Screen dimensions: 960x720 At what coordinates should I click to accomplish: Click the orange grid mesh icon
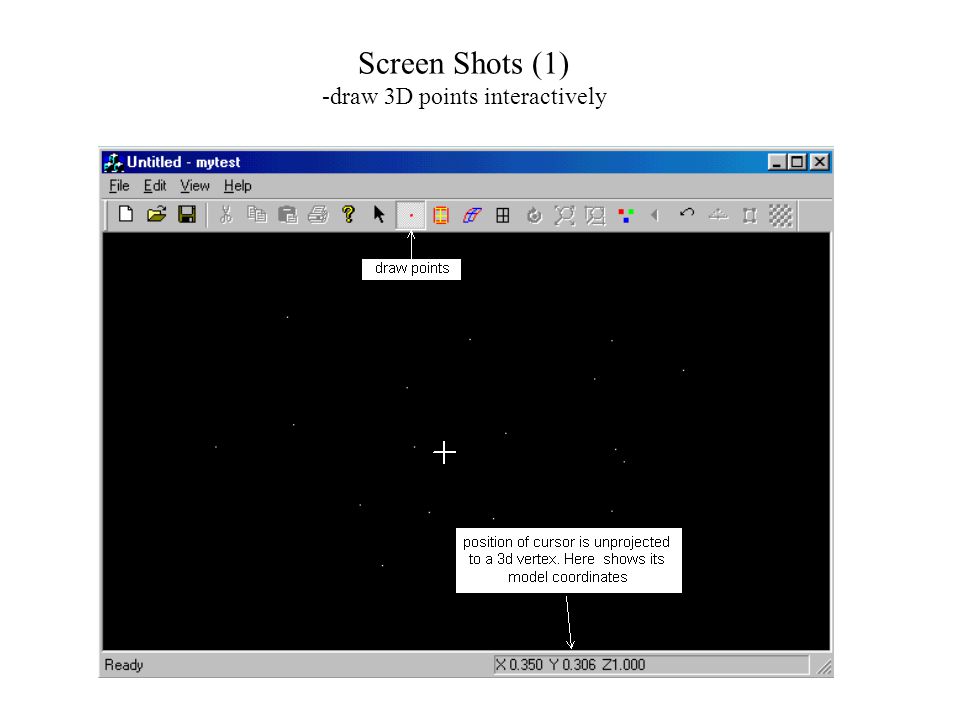tap(441, 215)
